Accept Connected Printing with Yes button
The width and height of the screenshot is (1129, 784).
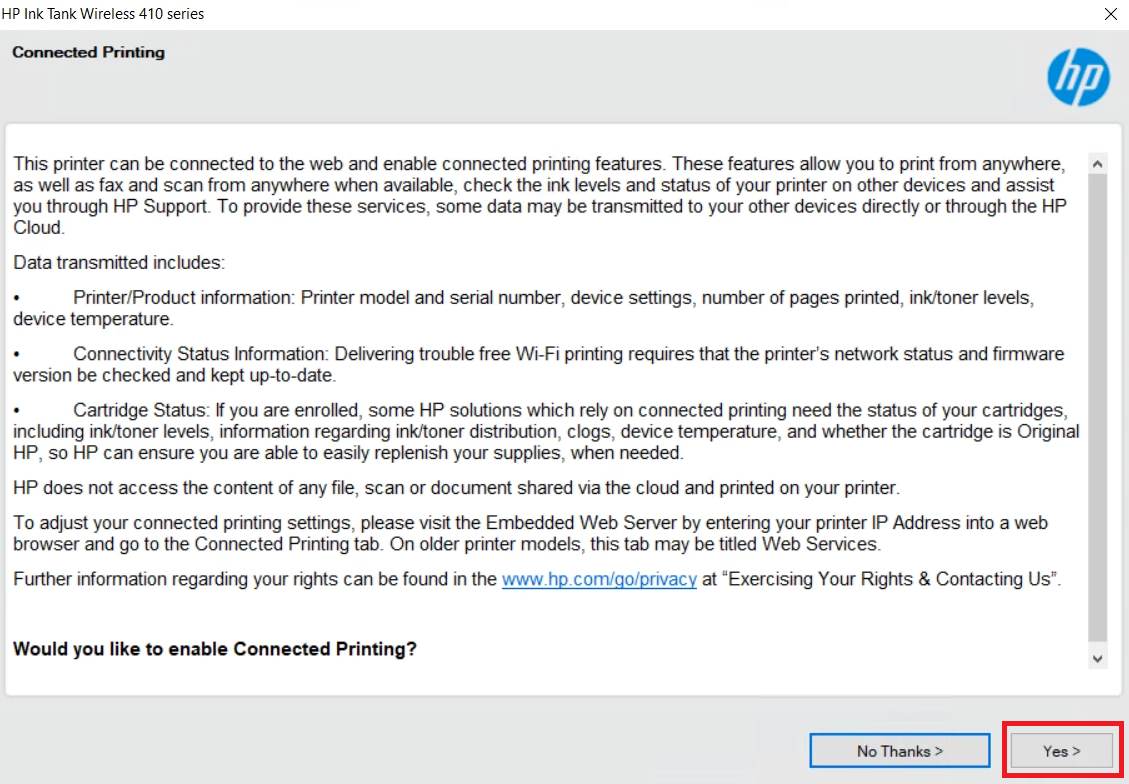tap(1062, 751)
